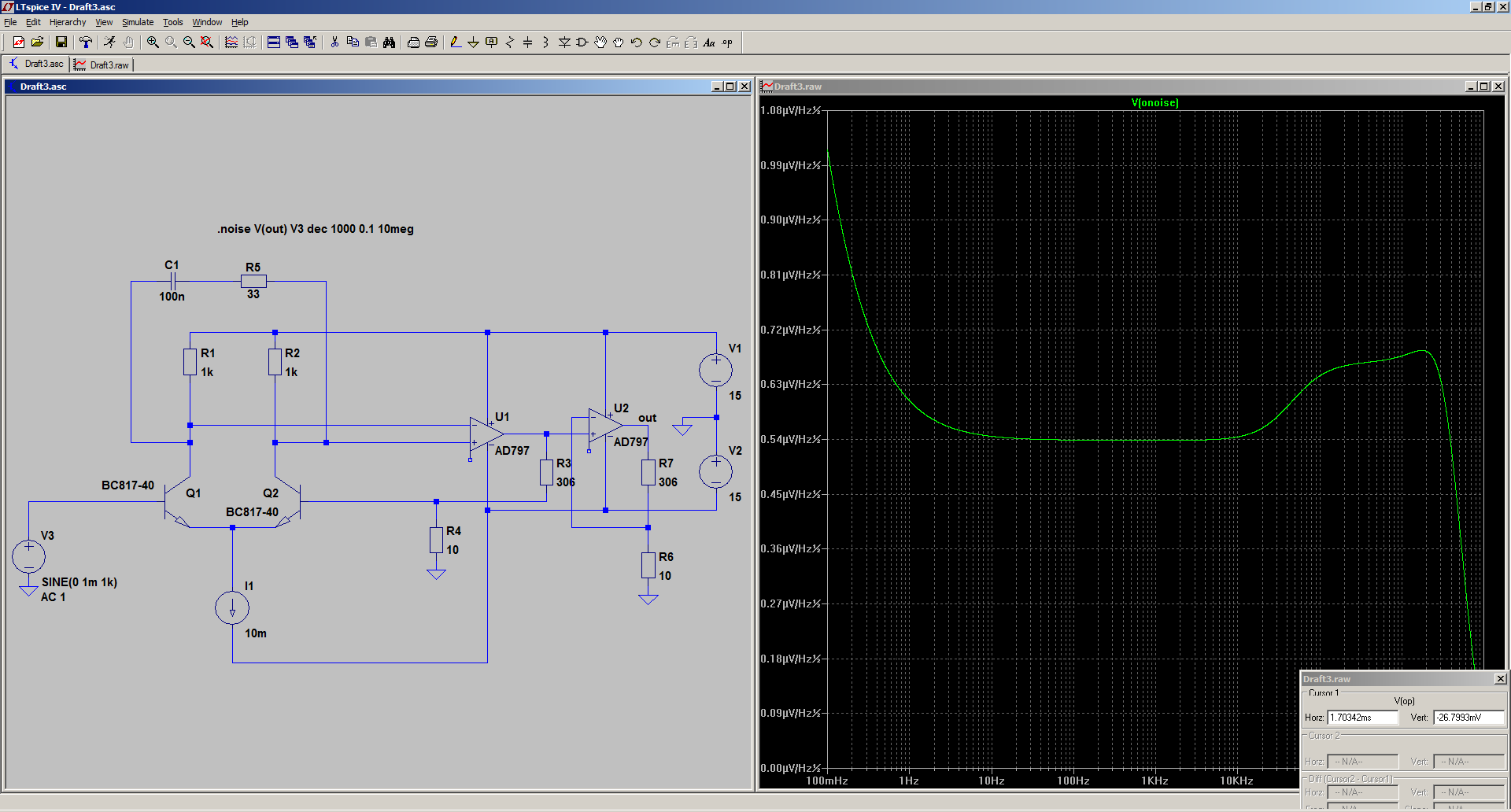Open find with binoculars icon
The width and height of the screenshot is (1511, 812).
coord(389,42)
